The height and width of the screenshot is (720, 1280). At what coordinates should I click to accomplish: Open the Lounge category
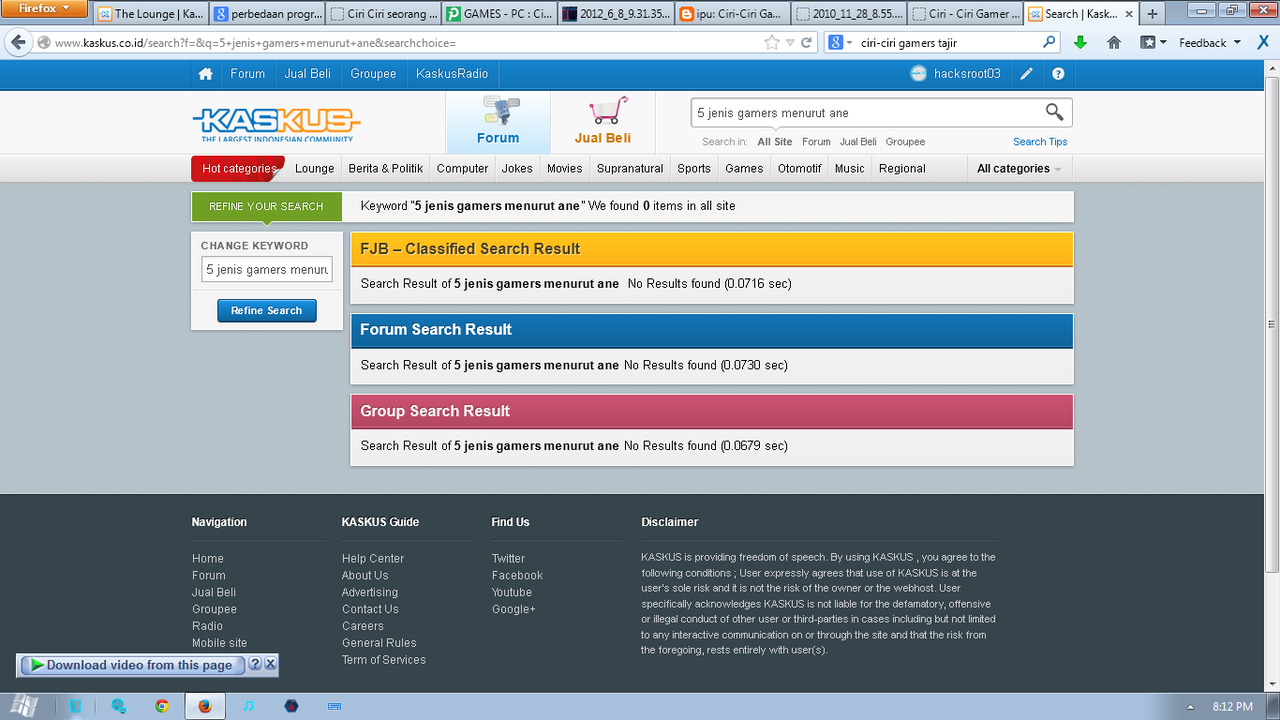click(314, 168)
